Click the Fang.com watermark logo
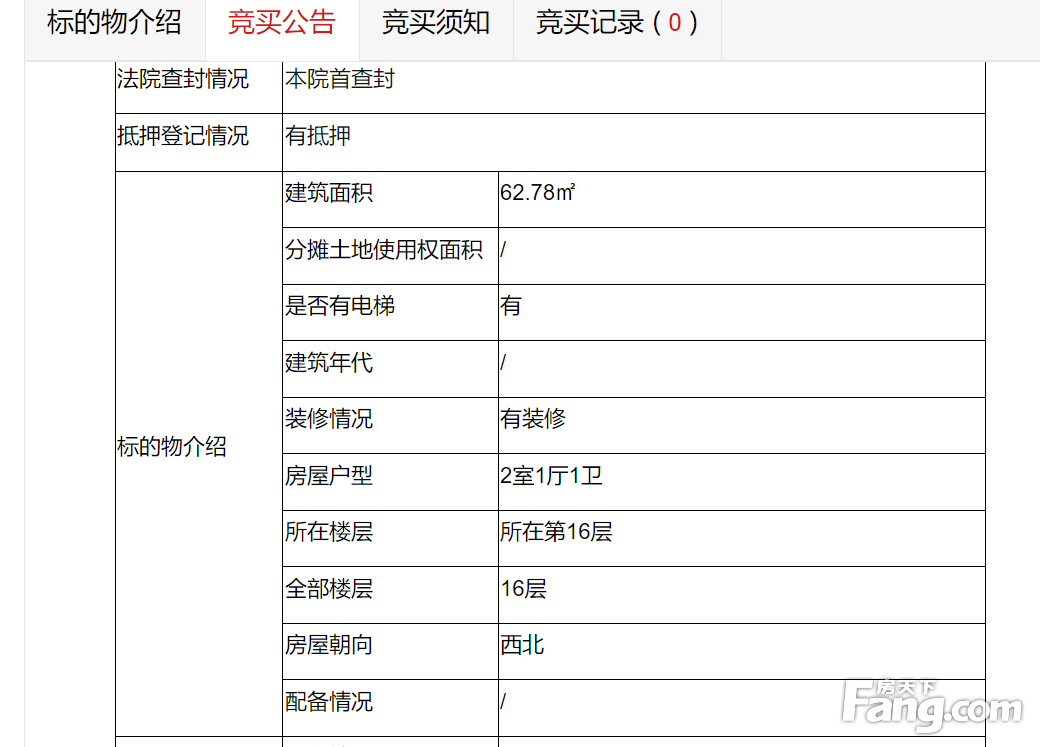This screenshot has width=1040, height=747. 932,704
